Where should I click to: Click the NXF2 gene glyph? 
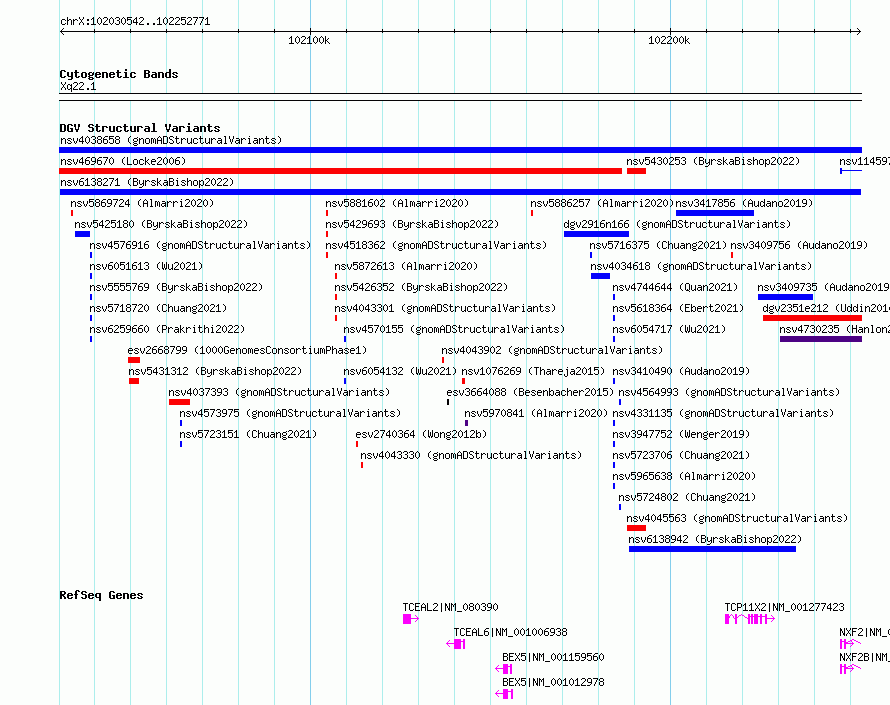(850, 644)
